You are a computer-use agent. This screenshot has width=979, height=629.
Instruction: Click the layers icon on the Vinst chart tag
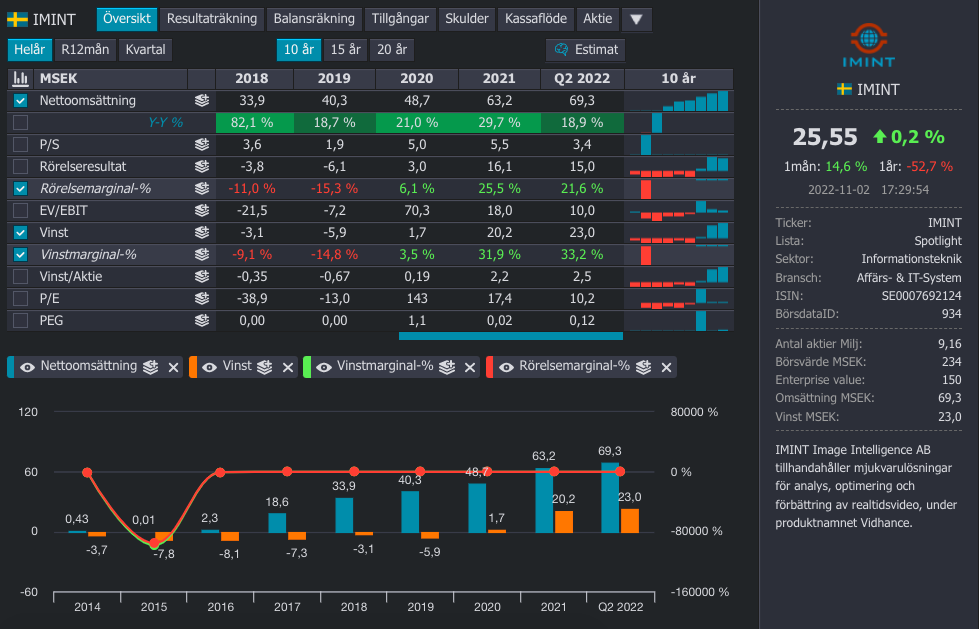coord(266,367)
